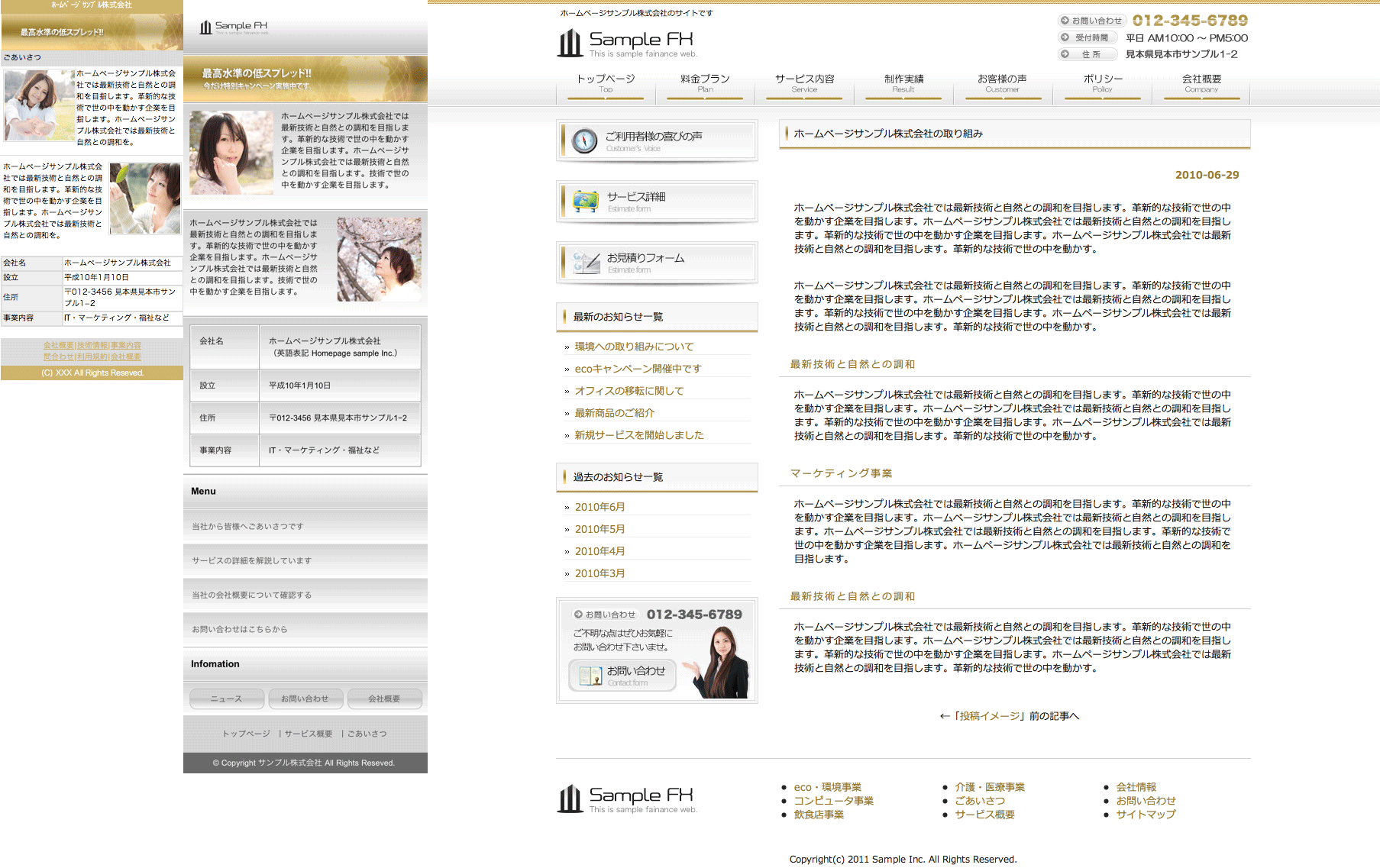The width and height of the screenshot is (1380, 868).
Task: Click the サイトマップ footer link
Action: coord(1146,815)
